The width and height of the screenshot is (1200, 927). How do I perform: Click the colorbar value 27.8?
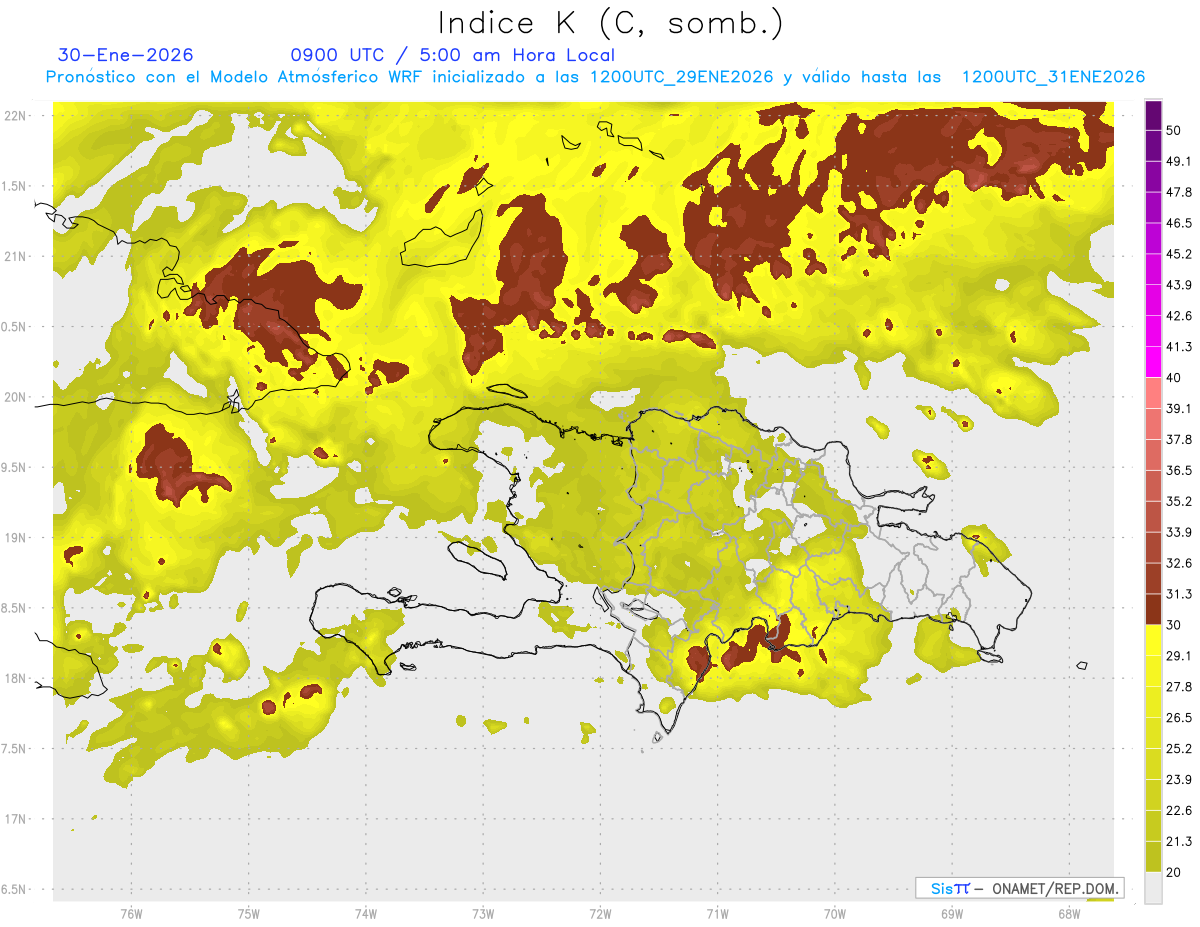point(1179,687)
